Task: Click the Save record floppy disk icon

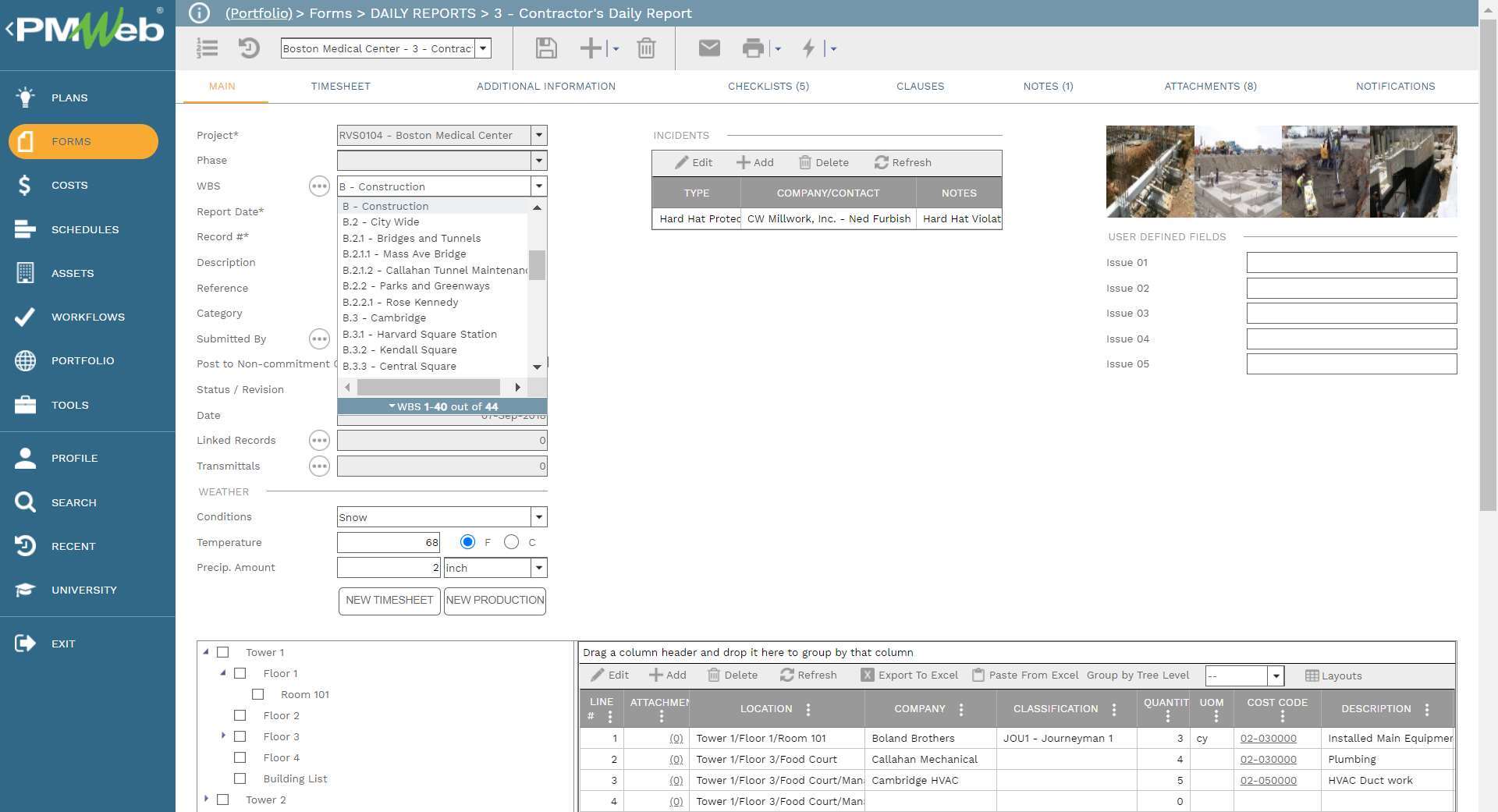Action: (546, 48)
